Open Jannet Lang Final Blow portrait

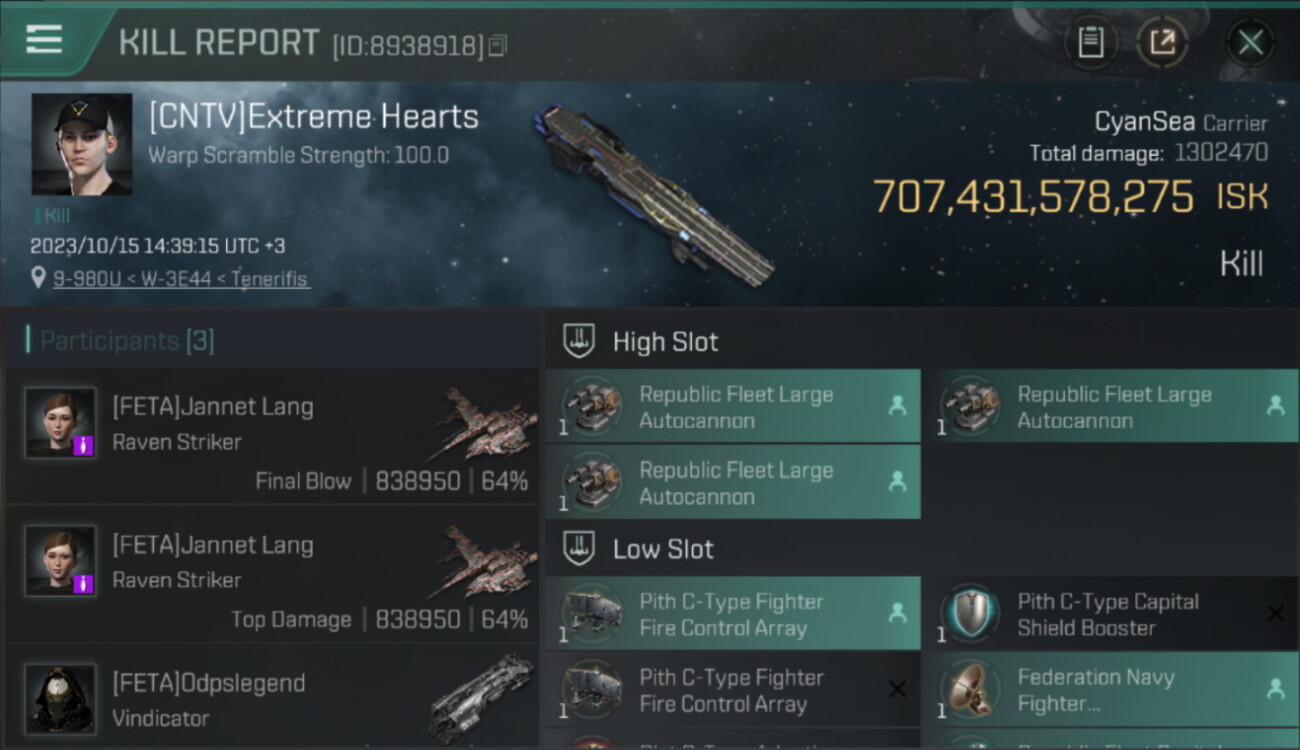(60, 423)
